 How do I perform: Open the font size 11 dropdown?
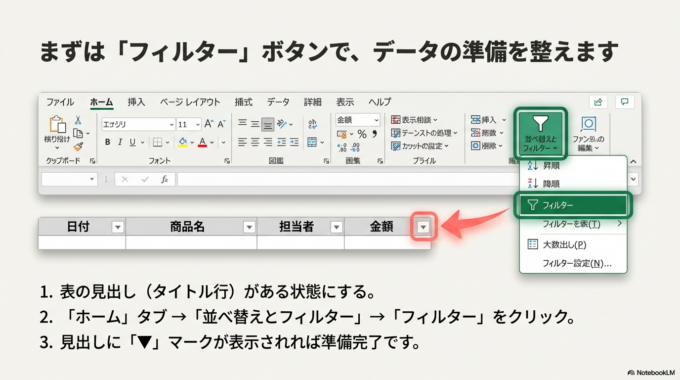tap(197, 124)
